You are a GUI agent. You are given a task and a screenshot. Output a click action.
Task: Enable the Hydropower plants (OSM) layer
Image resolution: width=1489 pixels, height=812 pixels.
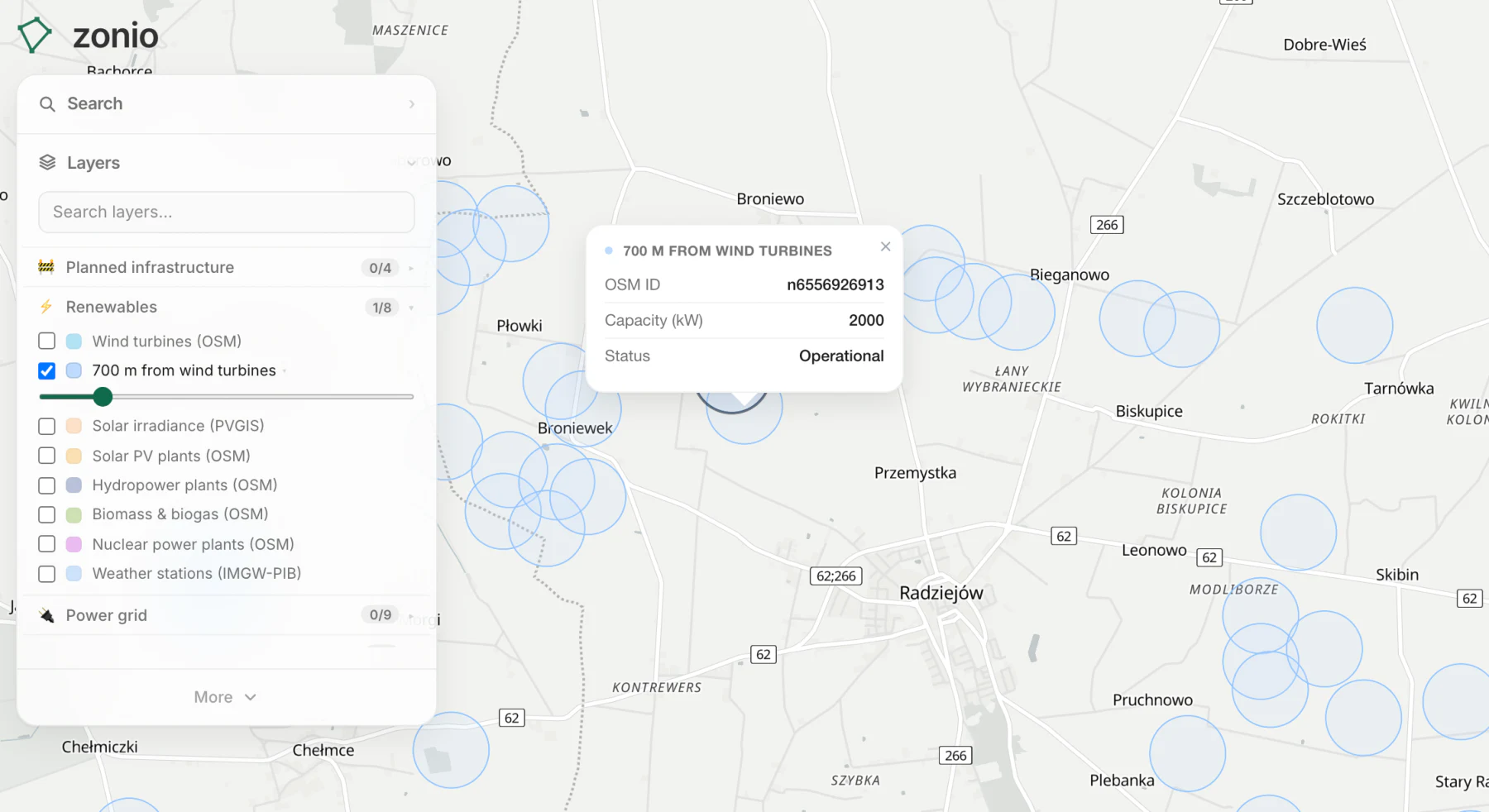[x=47, y=485]
